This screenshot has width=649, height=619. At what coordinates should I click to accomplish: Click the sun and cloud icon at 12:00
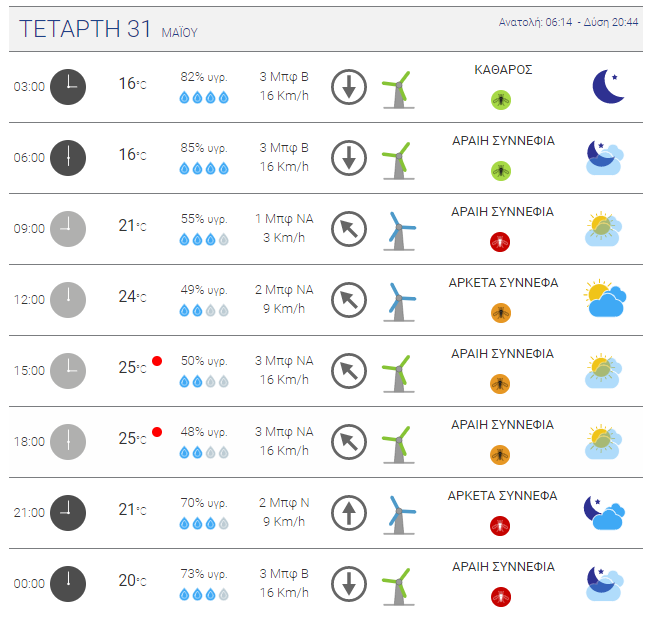(605, 298)
